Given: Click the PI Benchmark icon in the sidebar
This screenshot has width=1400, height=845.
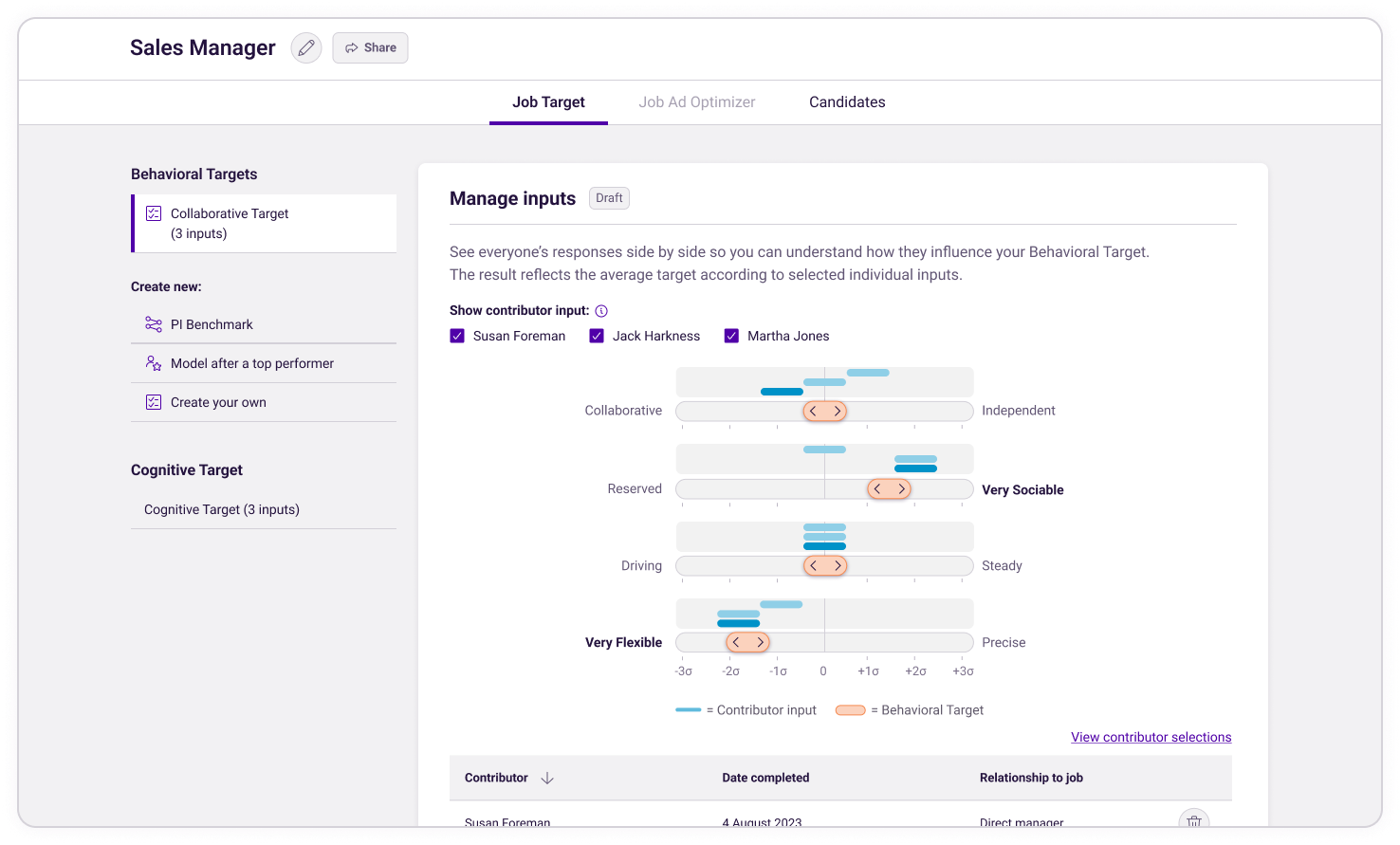Looking at the screenshot, I should point(154,324).
